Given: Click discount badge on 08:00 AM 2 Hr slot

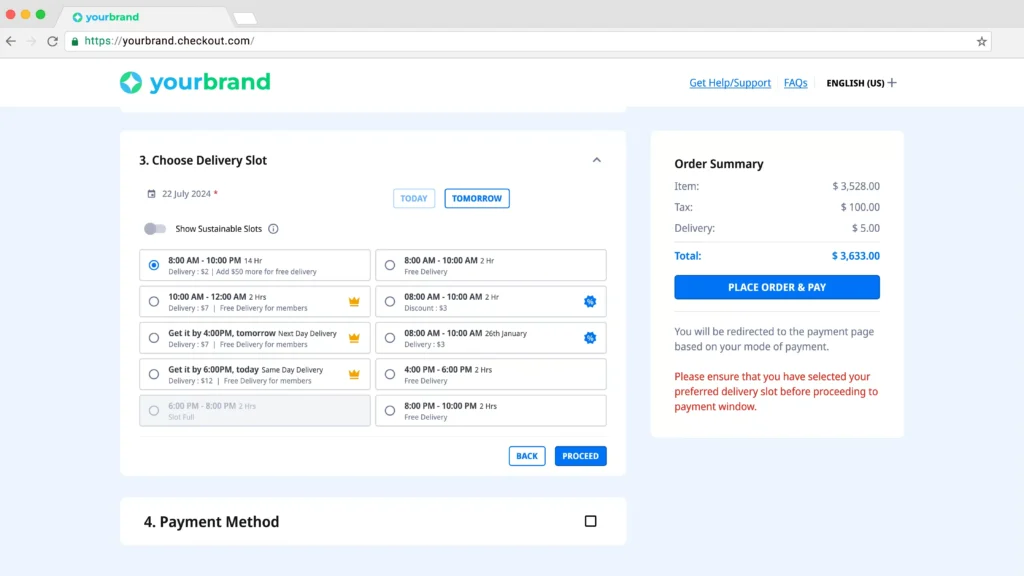Looking at the screenshot, I should (590, 302).
